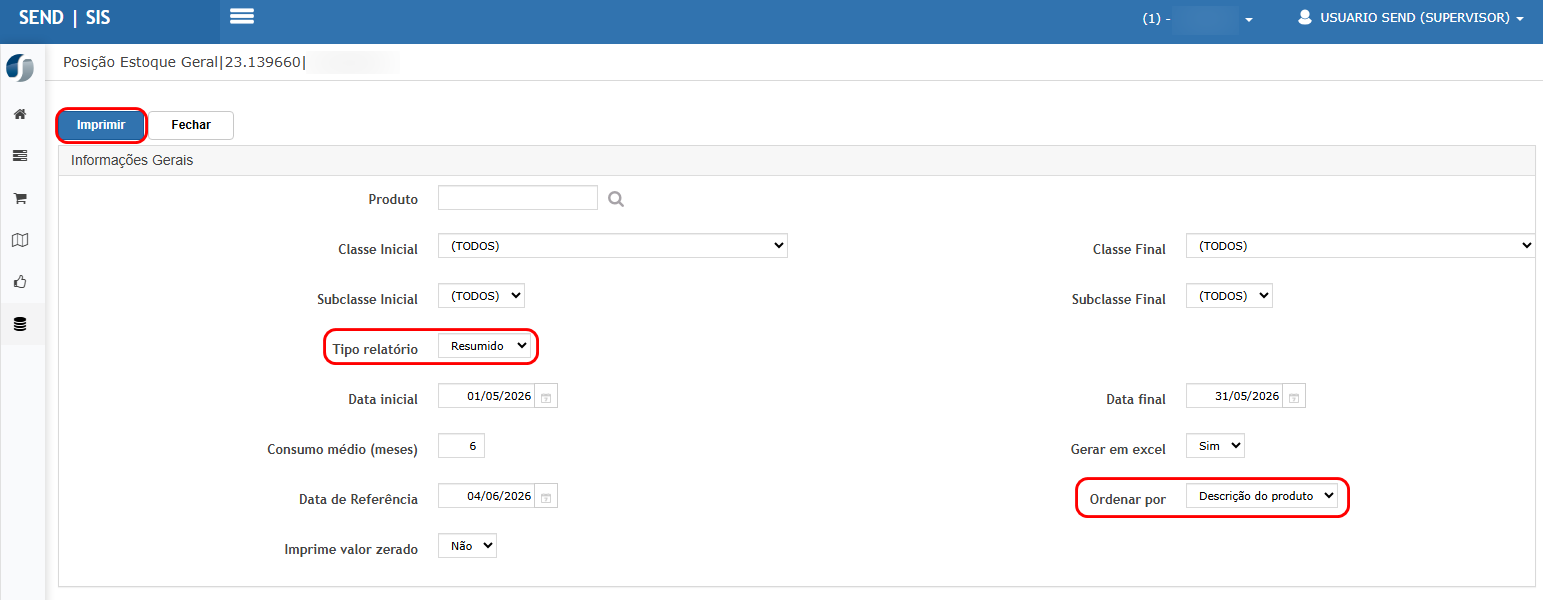Open the Classe Inicial dropdown

pos(613,246)
